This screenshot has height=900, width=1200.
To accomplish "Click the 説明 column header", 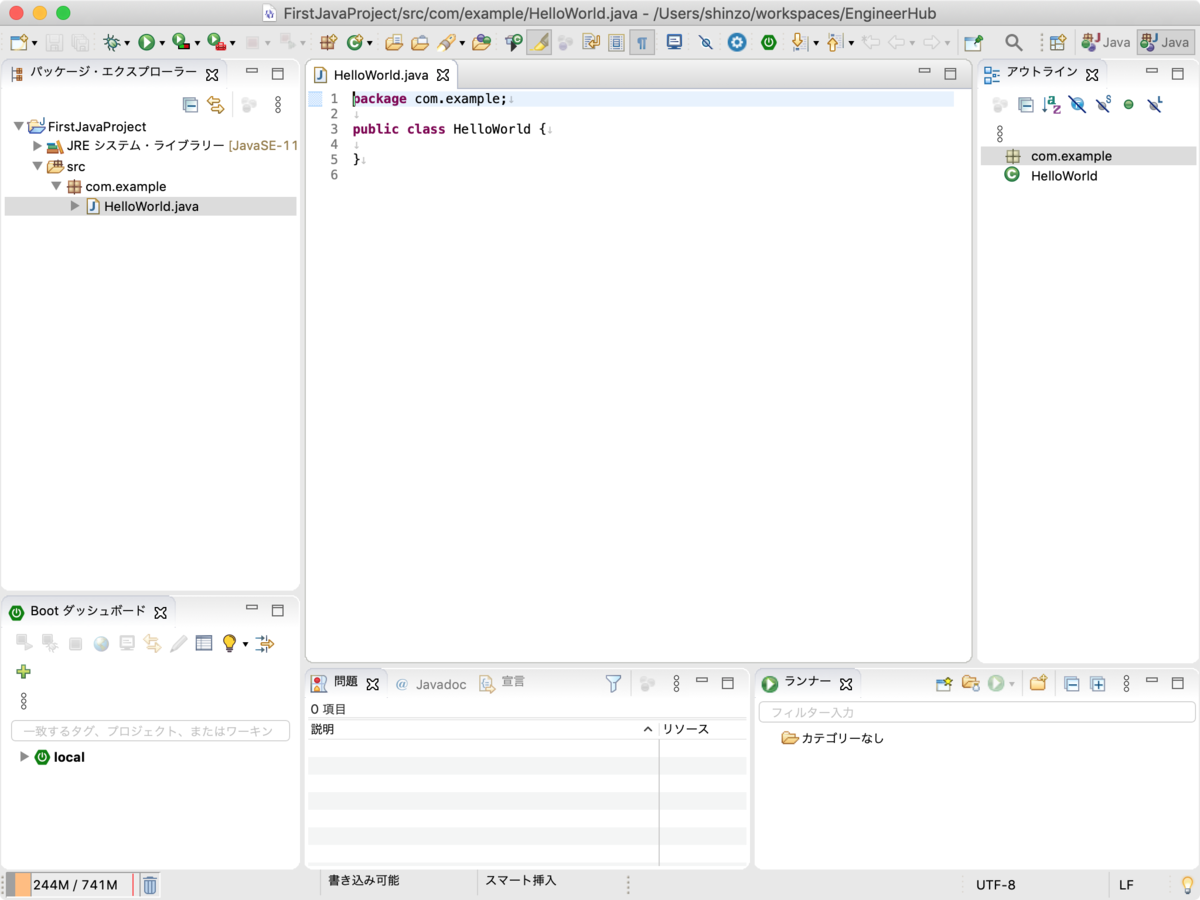I will tap(482, 729).
